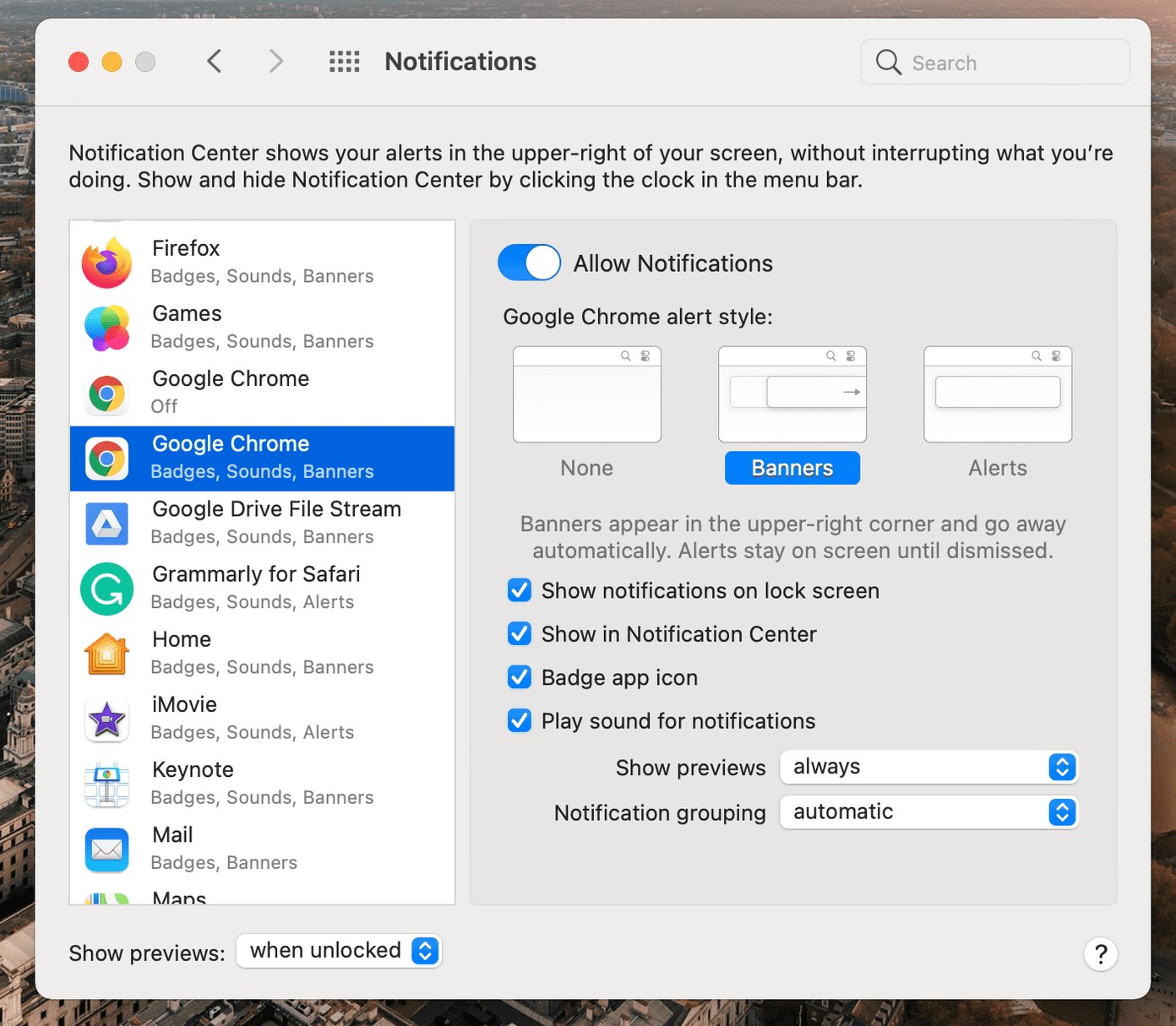Go forward with the right chevron
This screenshot has width=1176, height=1026.
pos(275,62)
